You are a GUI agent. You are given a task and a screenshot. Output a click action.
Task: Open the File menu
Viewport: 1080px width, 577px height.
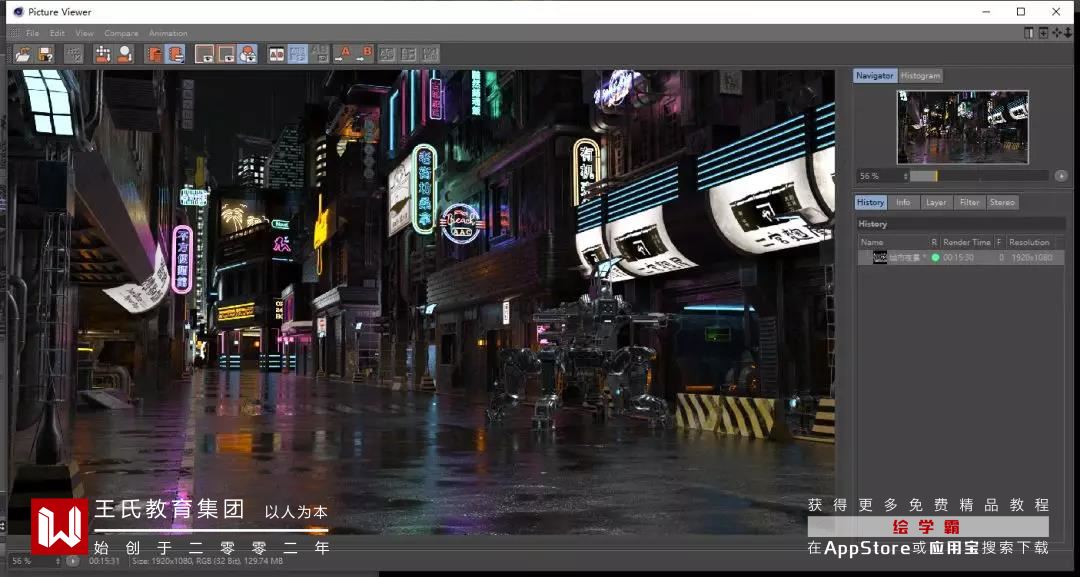[x=32, y=33]
